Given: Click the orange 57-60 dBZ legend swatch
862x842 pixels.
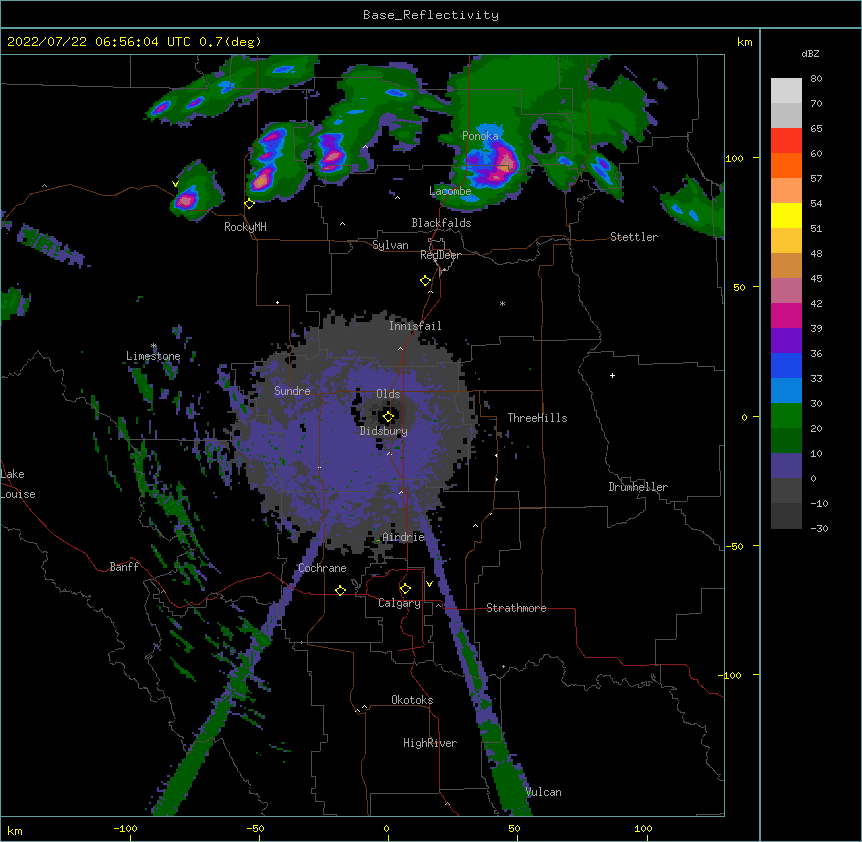Looking at the screenshot, I should coord(786,165).
